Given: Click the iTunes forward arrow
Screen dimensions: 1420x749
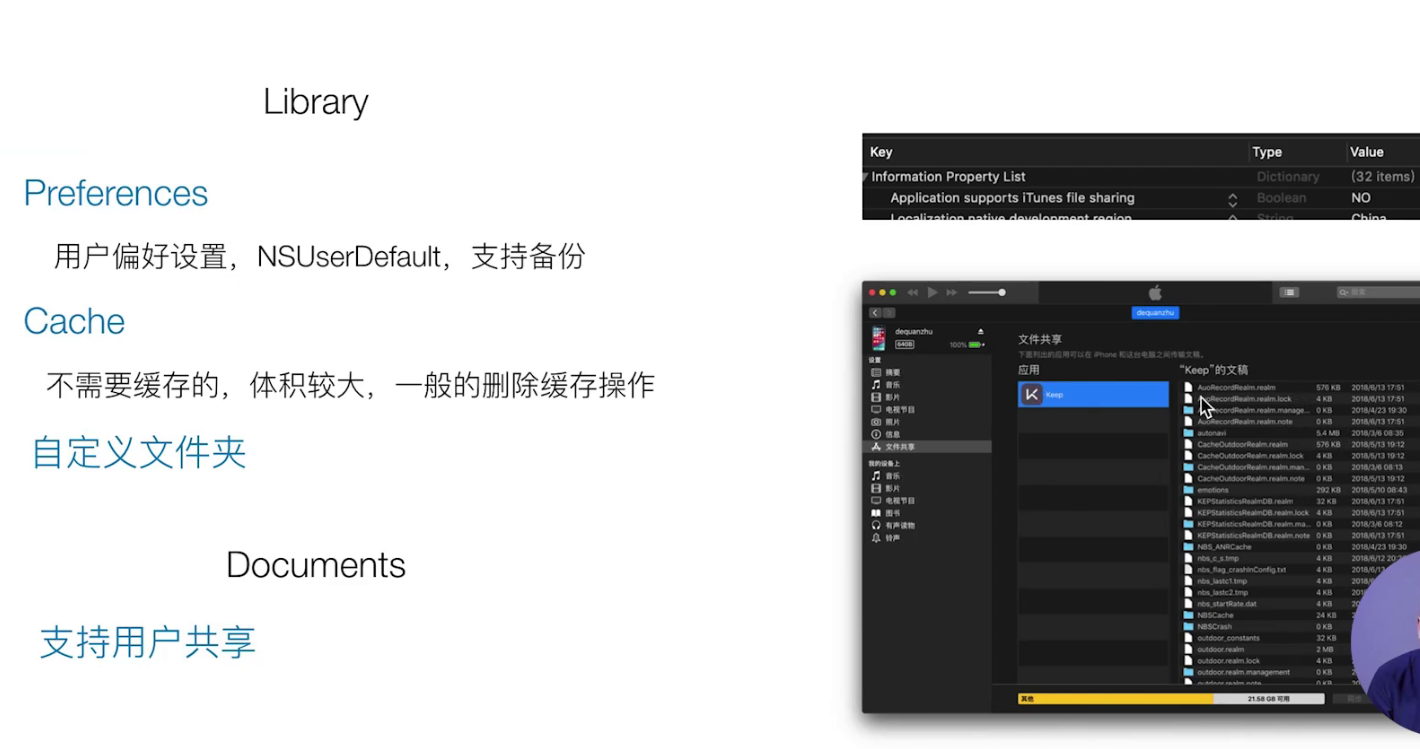Looking at the screenshot, I should (x=888, y=313).
